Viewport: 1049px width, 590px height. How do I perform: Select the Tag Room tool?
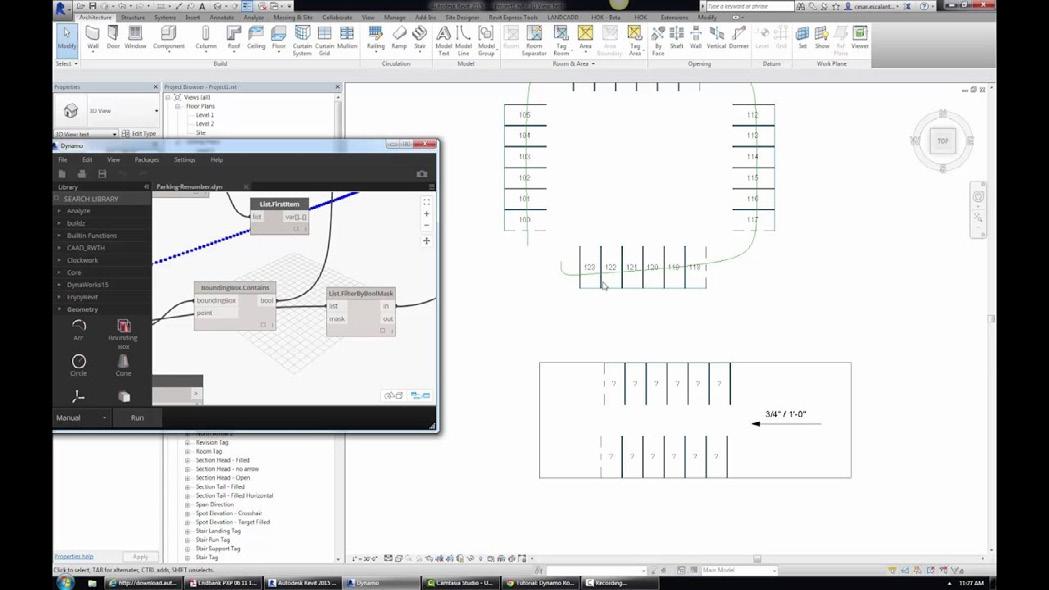pyautogui.click(x=561, y=41)
